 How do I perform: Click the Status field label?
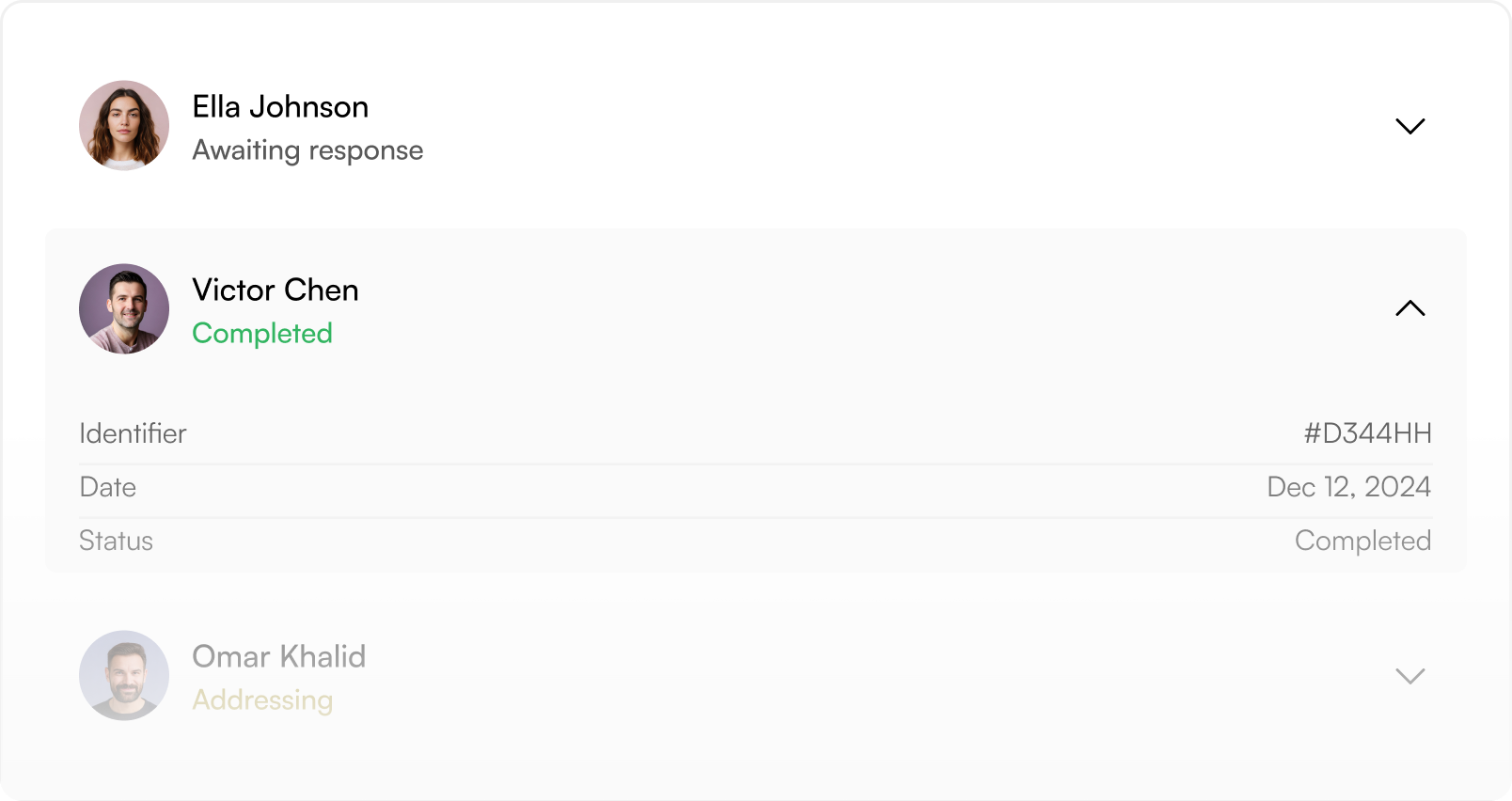click(x=116, y=541)
